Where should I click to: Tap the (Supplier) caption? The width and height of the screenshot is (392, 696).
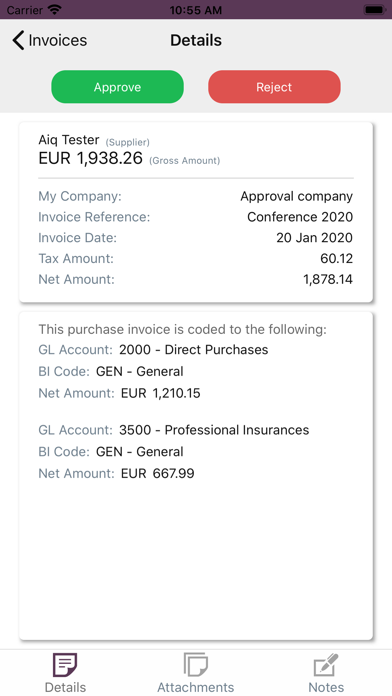[127, 142]
